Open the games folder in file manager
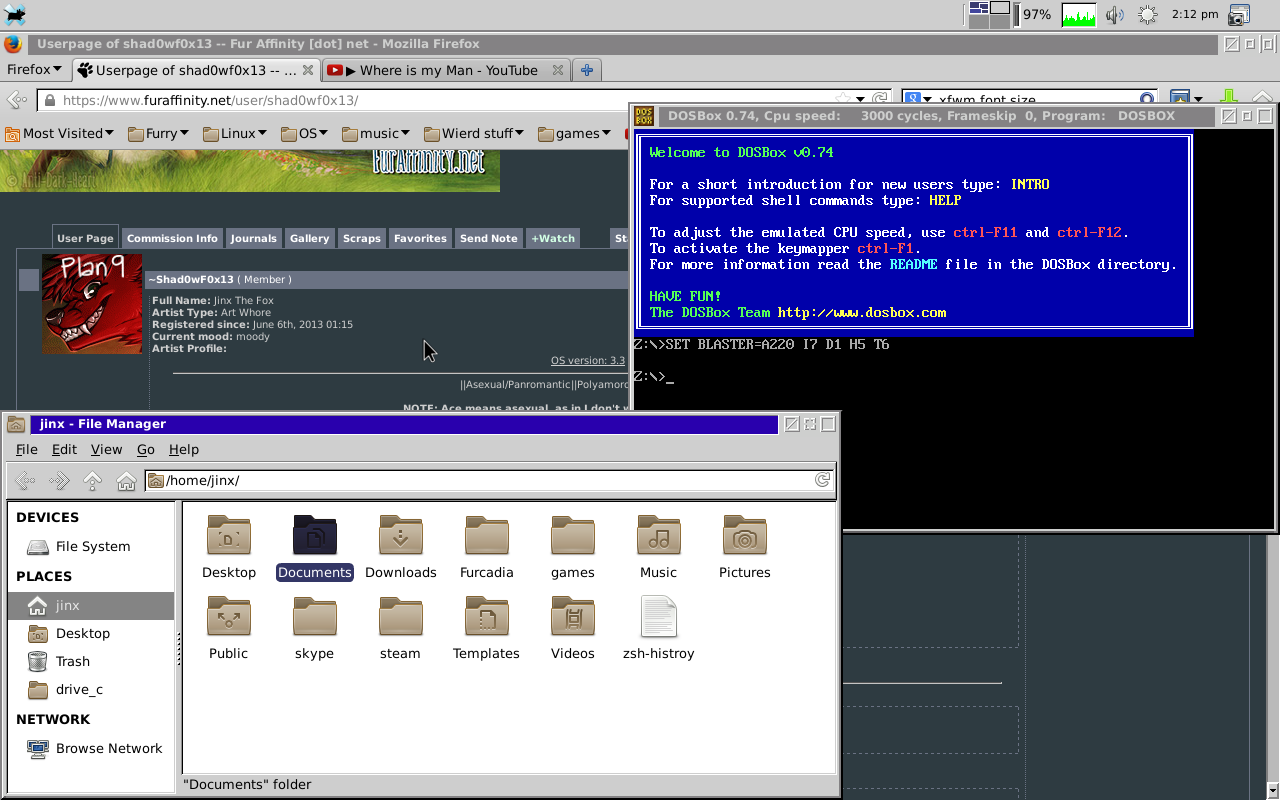The width and height of the screenshot is (1280, 800). coord(573,535)
